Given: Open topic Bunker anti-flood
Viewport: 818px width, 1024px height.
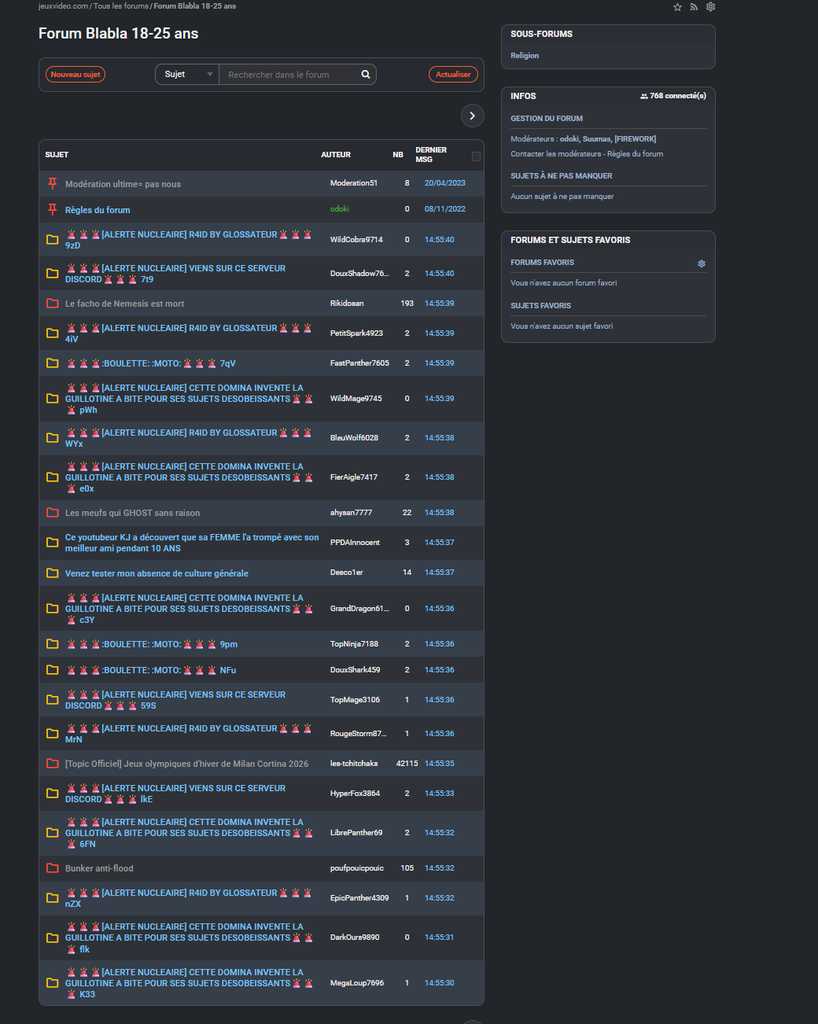Looking at the screenshot, I should pyautogui.click(x=99, y=869).
